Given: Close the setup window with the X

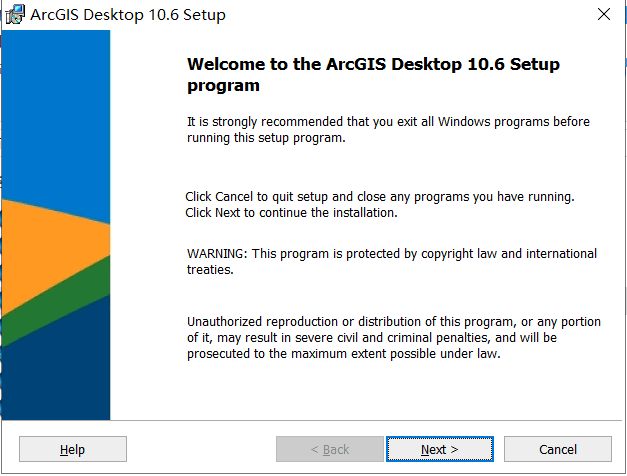Looking at the screenshot, I should [603, 14].
